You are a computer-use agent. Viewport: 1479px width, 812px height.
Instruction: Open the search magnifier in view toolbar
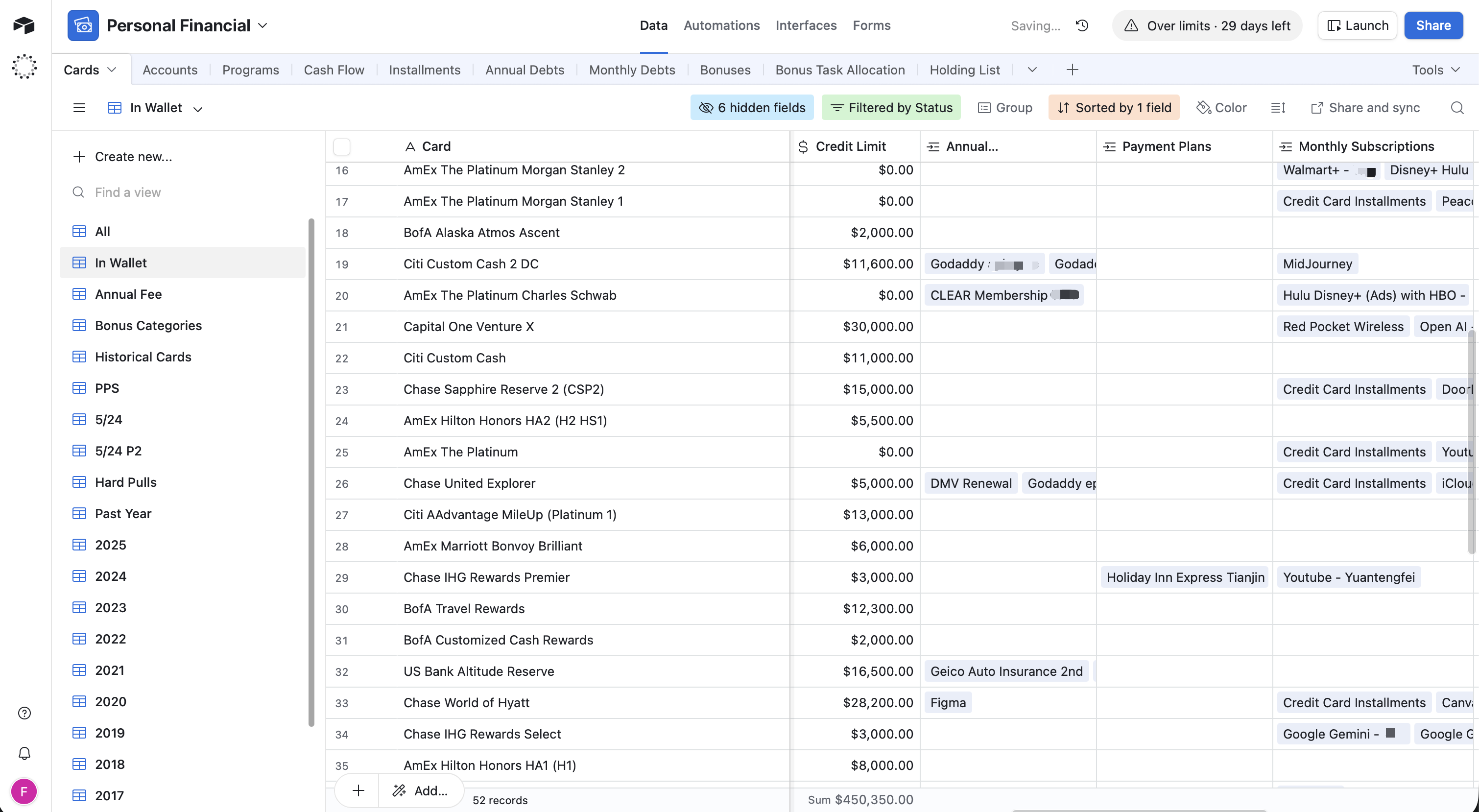tap(1456, 107)
